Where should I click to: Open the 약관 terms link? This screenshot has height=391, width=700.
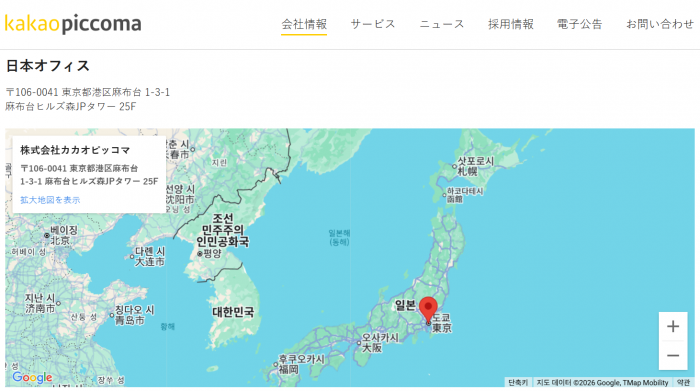tap(683, 383)
